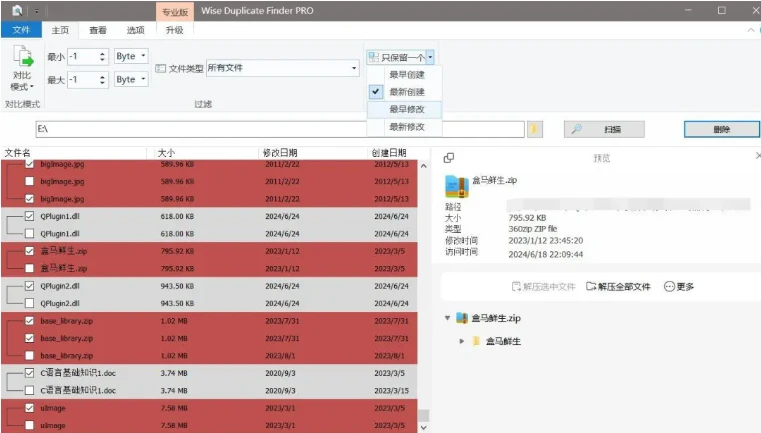Close the preview panel
This screenshot has height=433, width=761.
click(757, 156)
